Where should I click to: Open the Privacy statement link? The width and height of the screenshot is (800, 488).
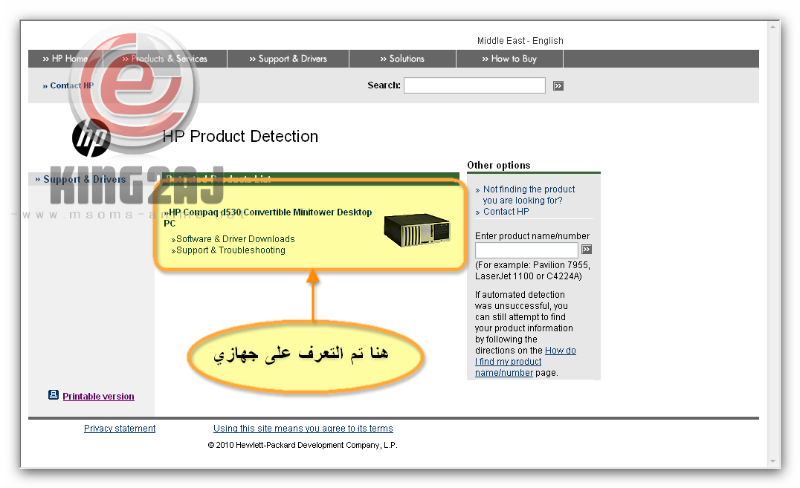[x=120, y=428]
